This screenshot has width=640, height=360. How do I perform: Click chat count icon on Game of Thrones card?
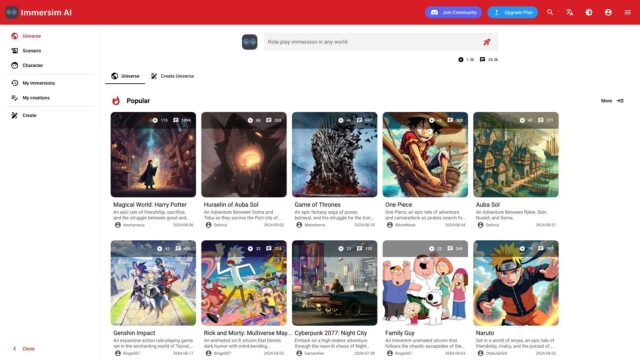[359, 120]
